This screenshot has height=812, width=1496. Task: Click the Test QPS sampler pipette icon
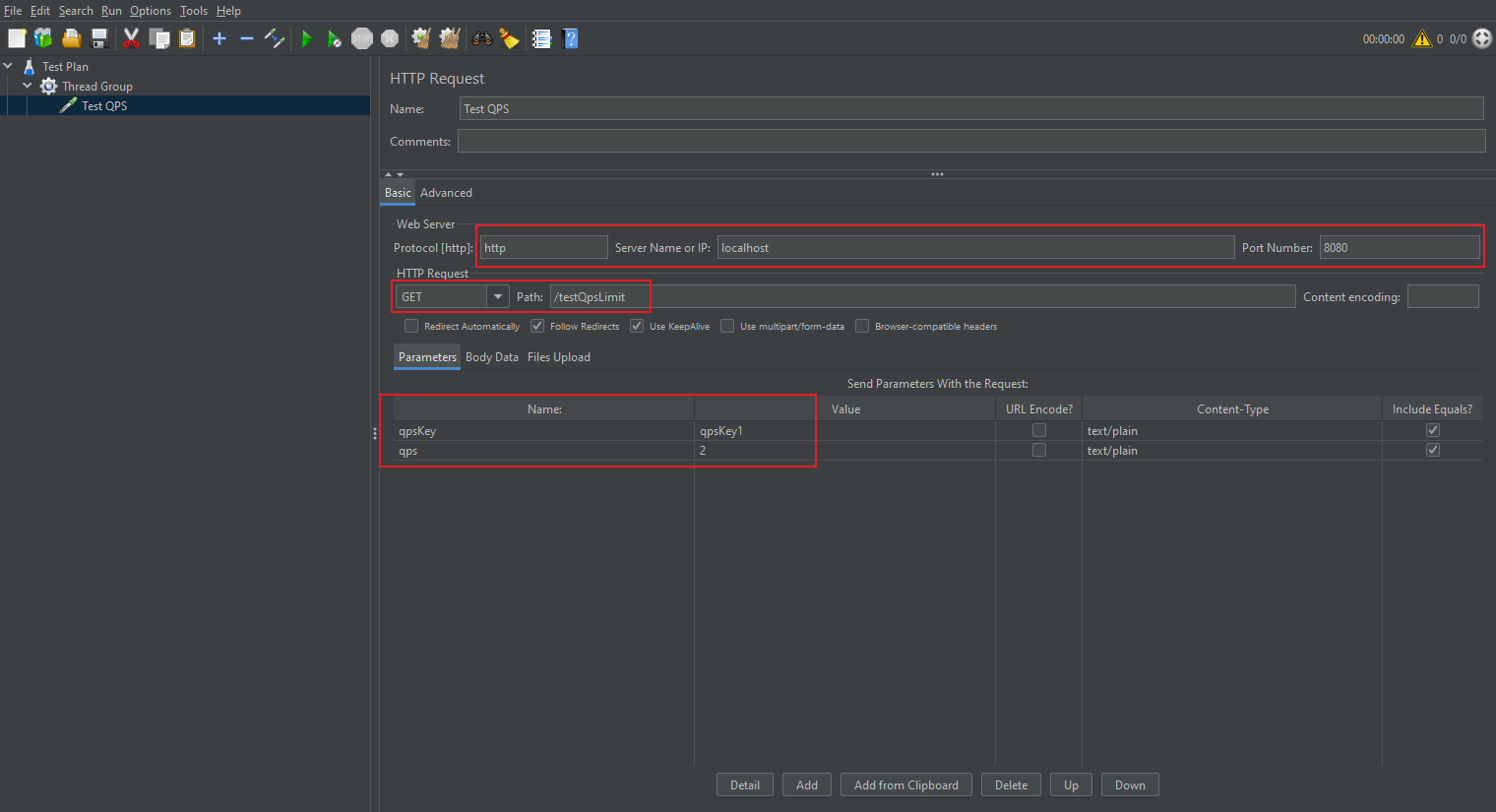(x=68, y=105)
